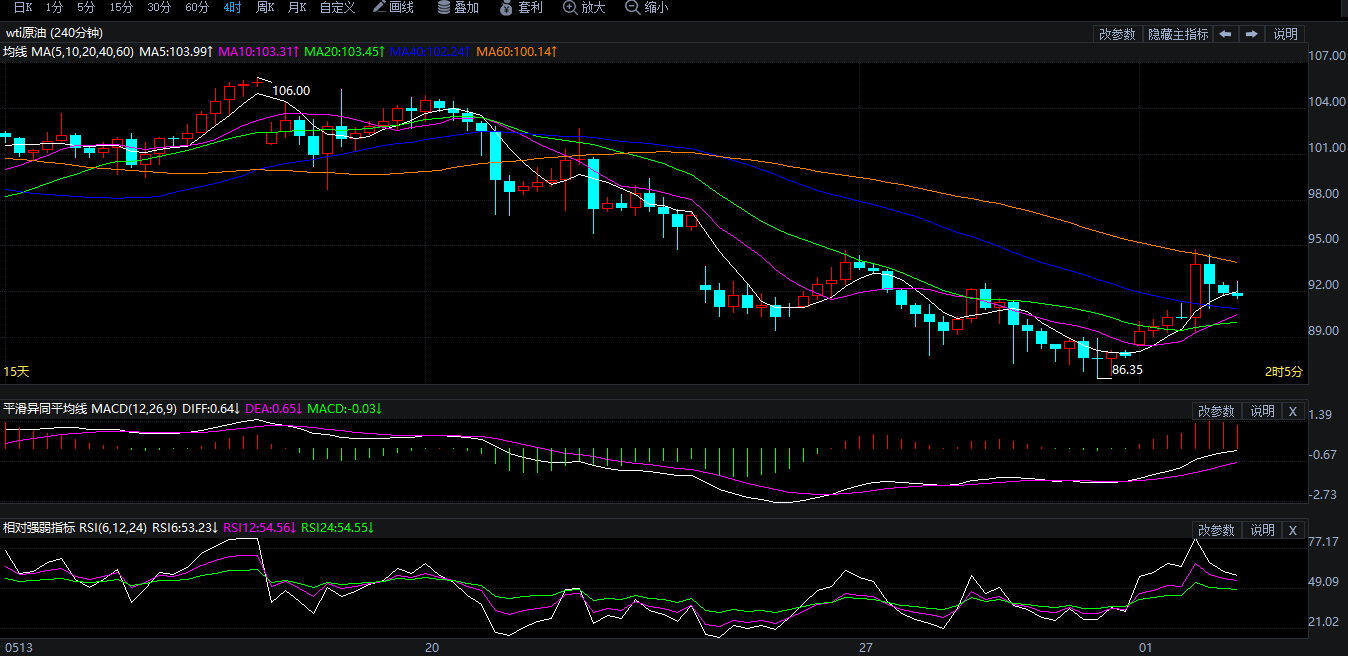The image size is (1348, 656).
Task: Close the RSI panel with X
Action: coord(1292,530)
